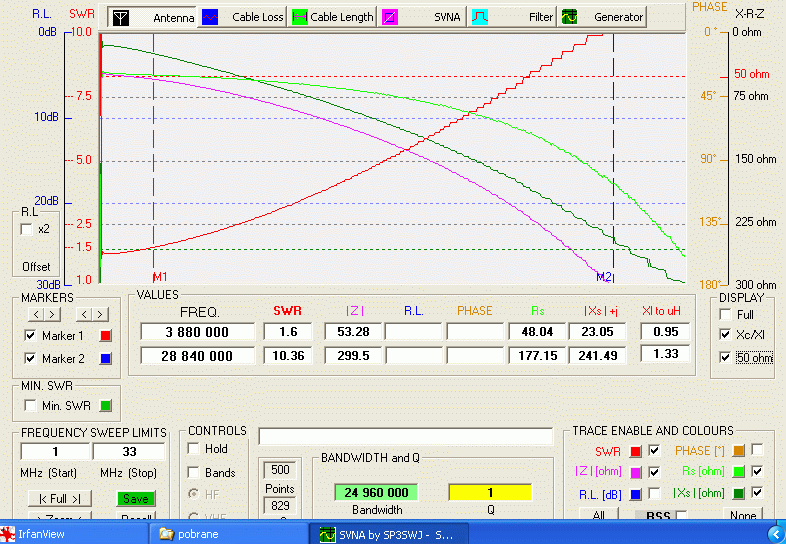Activate the Generator mode
The image size is (786, 544).
[x=603, y=17]
